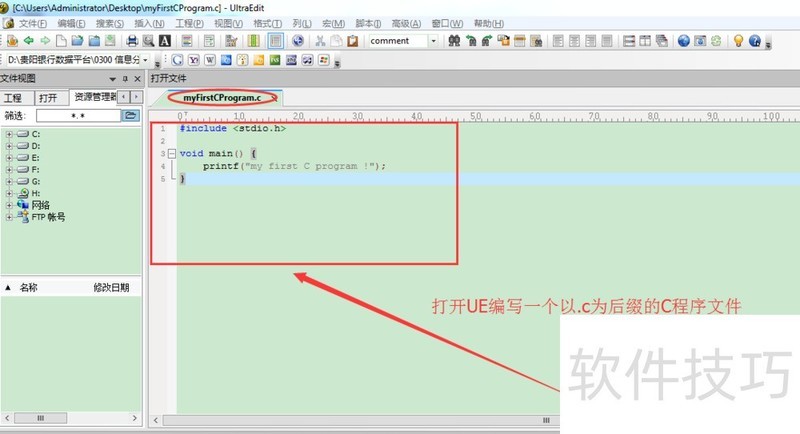Viewport: 800px width, 434px height.
Task: Open file view panel menu arrow
Action: click(113, 79)
